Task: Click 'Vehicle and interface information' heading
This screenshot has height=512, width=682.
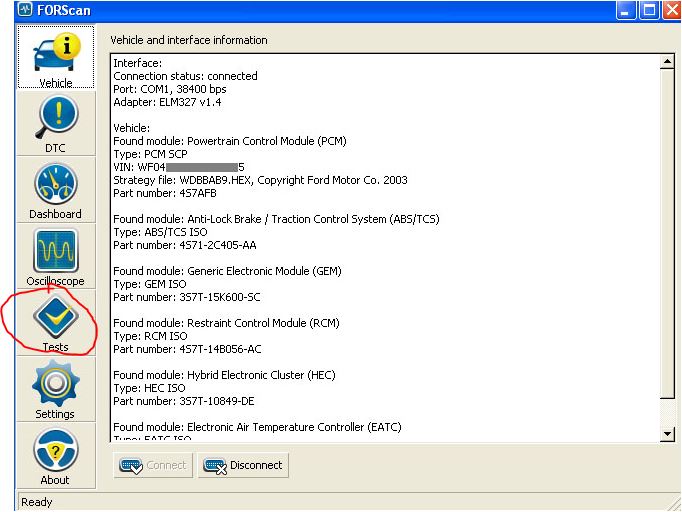Action: [189, 40]
